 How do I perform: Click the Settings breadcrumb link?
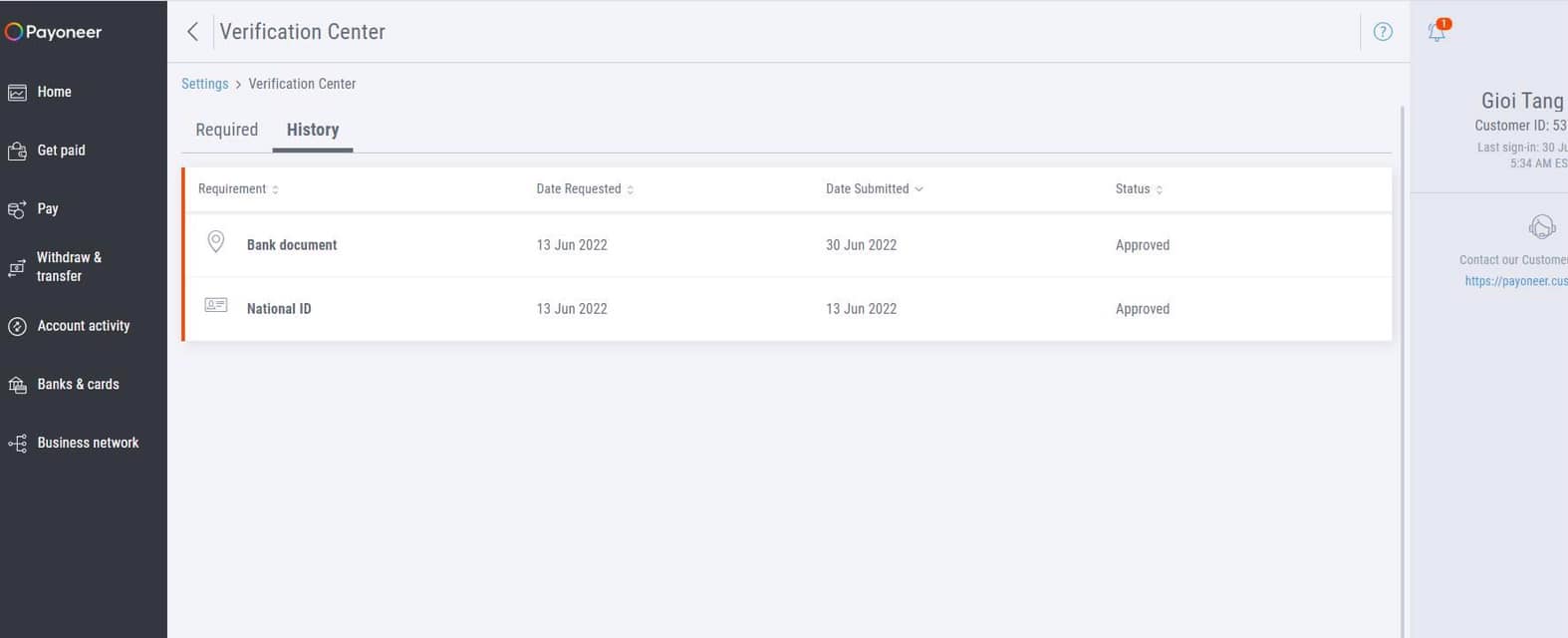(x=204, y=84)
